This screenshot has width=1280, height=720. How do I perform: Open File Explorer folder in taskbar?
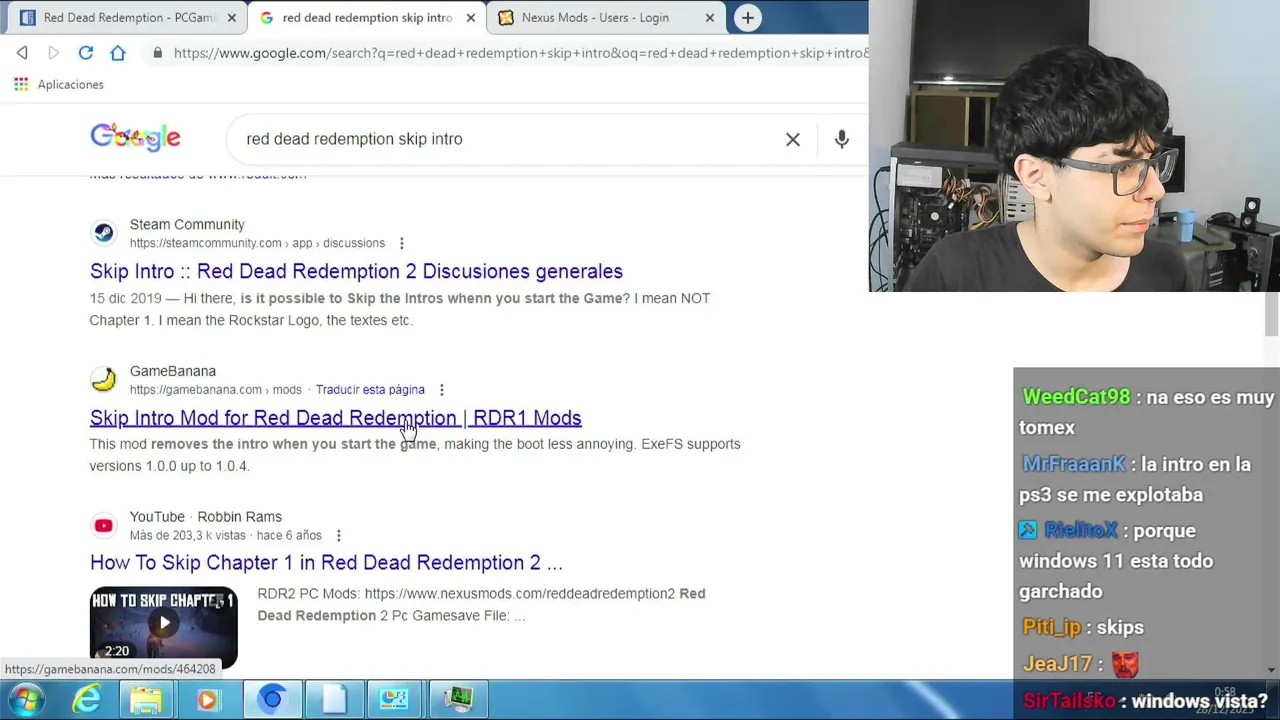click(146, 699)
